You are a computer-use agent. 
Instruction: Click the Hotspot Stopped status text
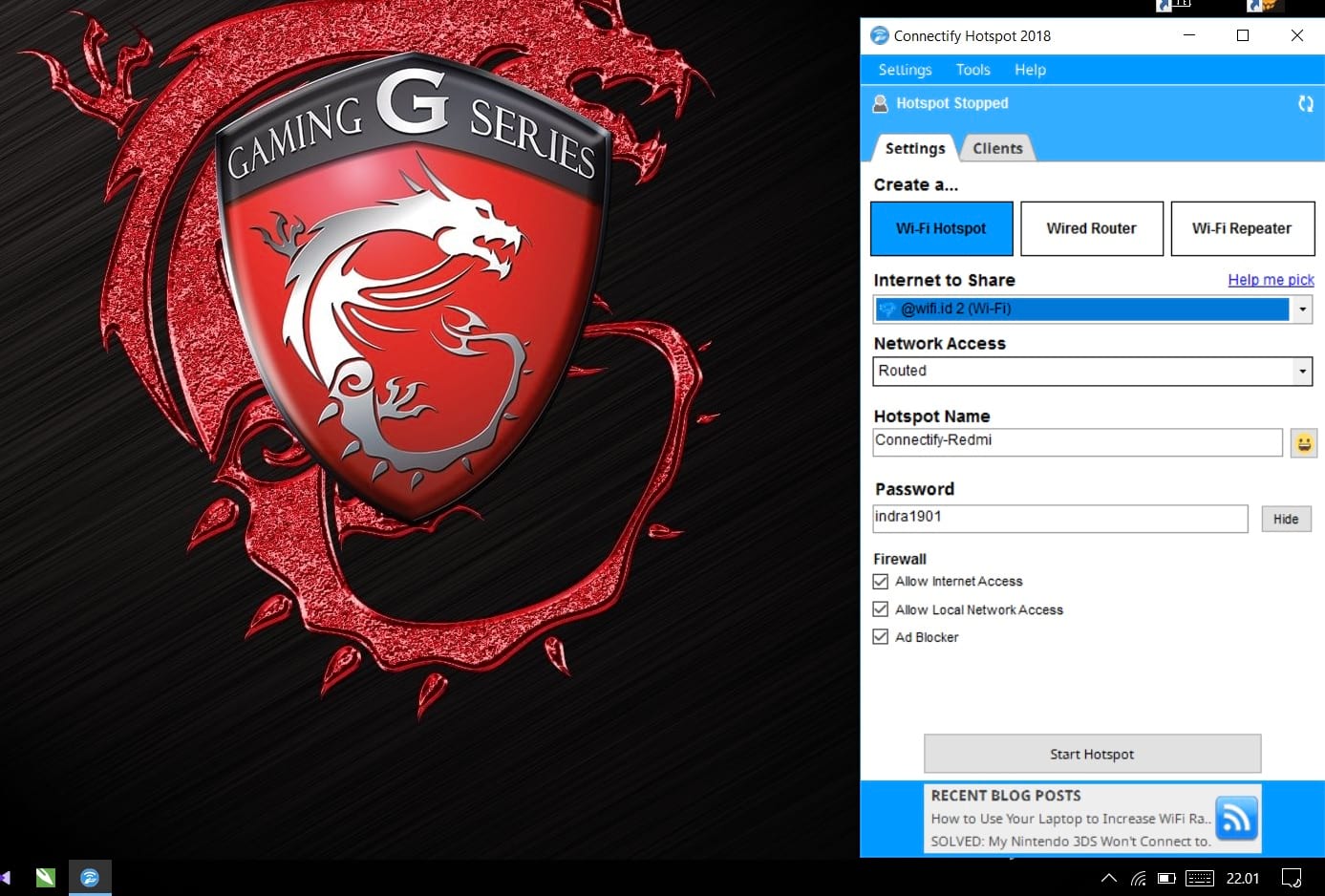point(951,103)
